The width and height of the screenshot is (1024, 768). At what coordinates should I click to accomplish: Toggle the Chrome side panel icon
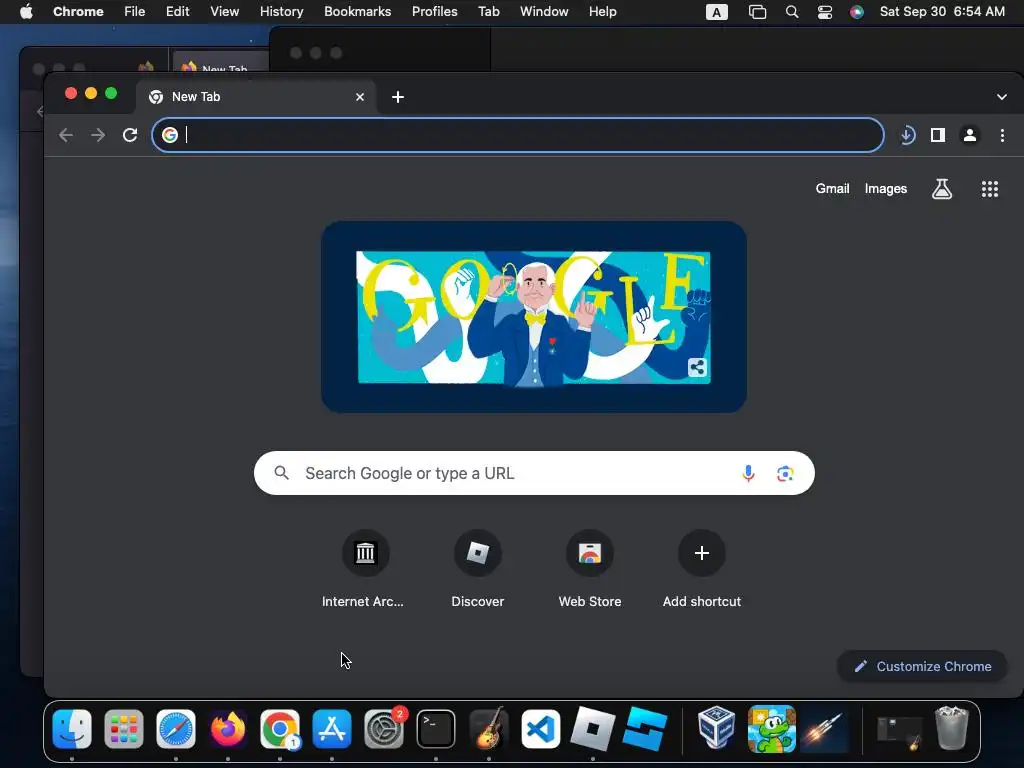[x=938, y=135]
